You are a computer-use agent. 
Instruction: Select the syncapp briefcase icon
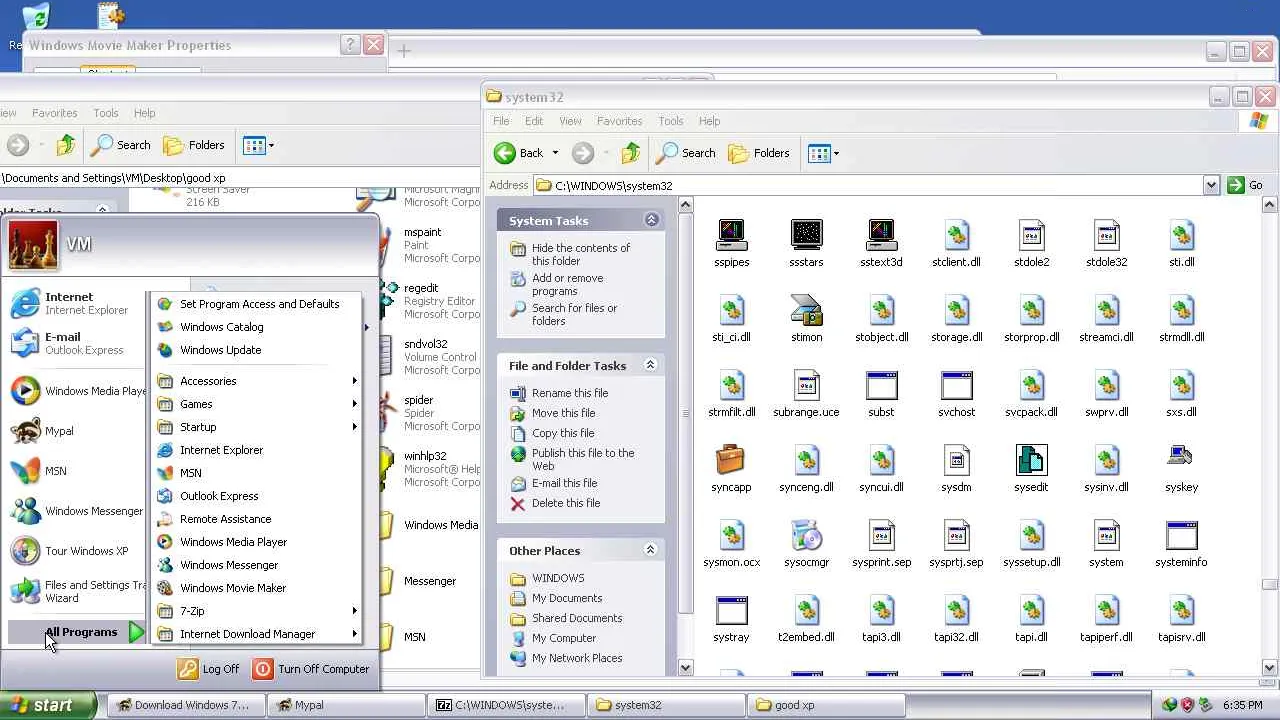click(731, 468)
